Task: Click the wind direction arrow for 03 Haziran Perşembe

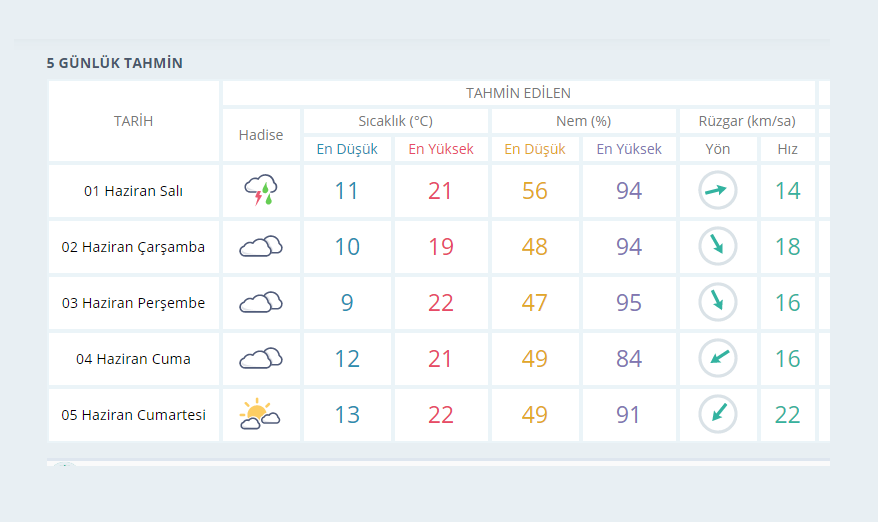Action: pos(717,302)
